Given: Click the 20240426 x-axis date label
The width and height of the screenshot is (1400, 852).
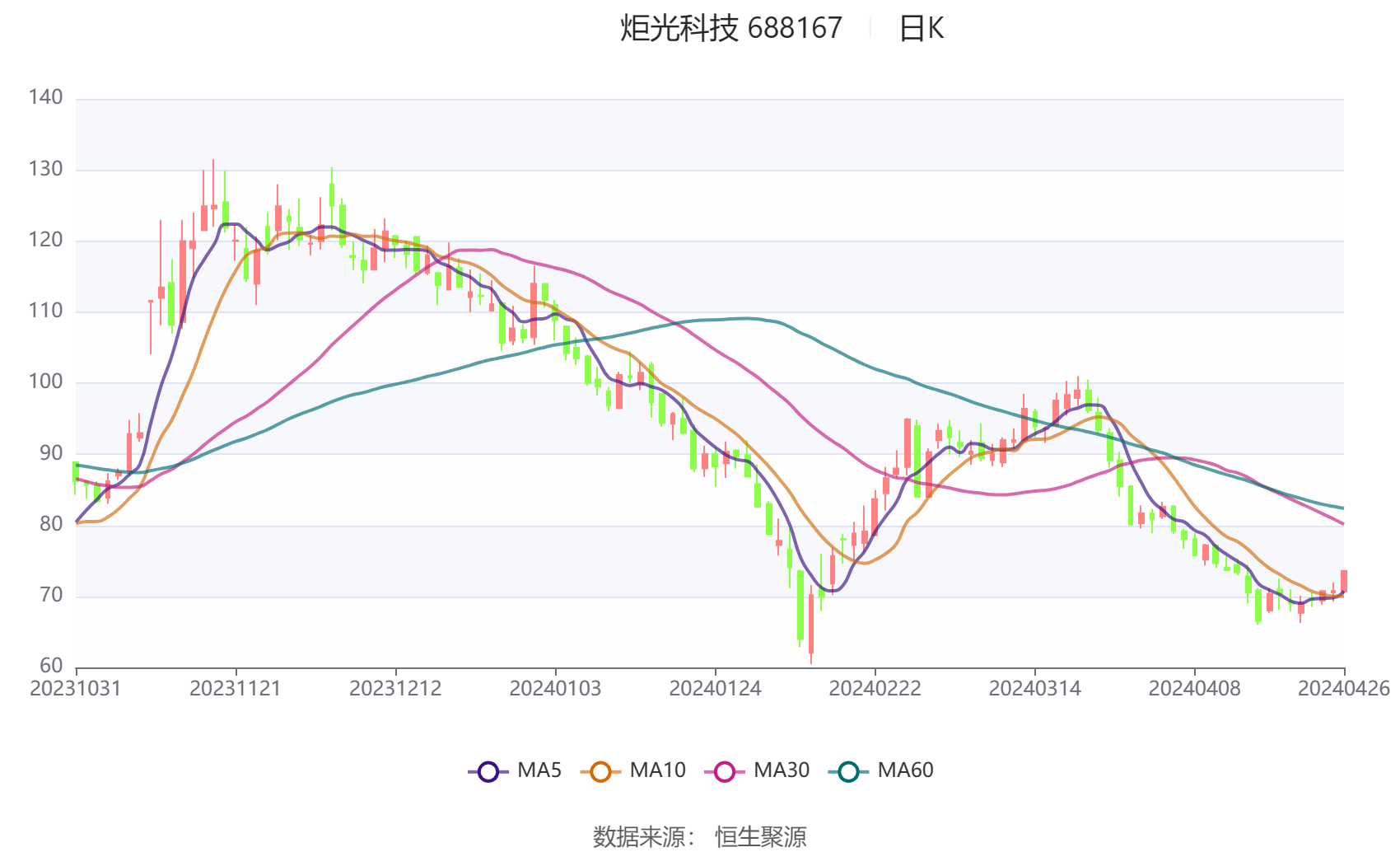Looking at the screenshot, I should [x=1344, y=689].
